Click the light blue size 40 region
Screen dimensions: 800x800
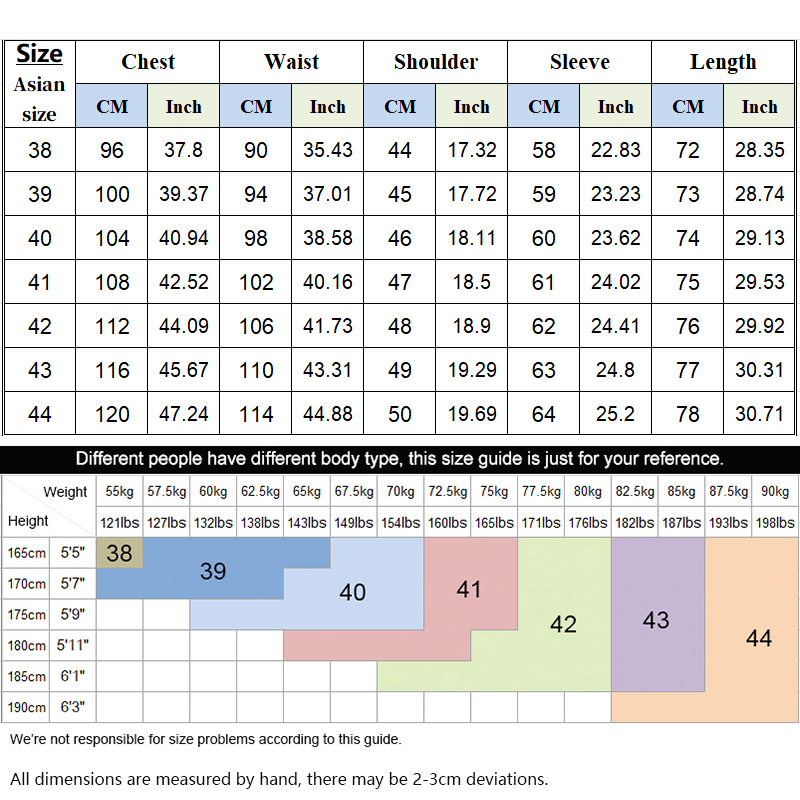click(x=352, y=592)
